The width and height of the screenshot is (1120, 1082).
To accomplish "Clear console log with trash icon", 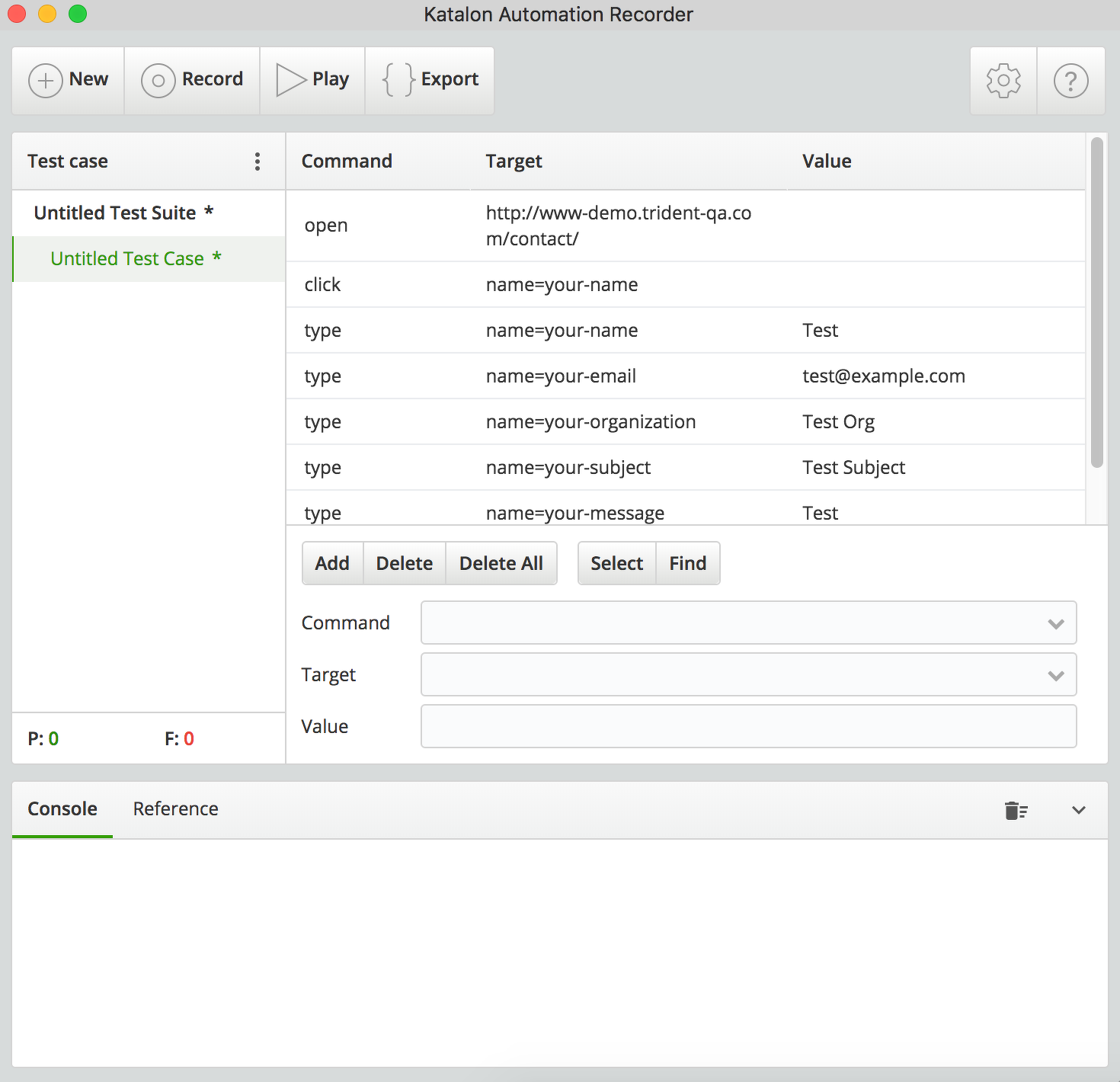I will 1016,810.
